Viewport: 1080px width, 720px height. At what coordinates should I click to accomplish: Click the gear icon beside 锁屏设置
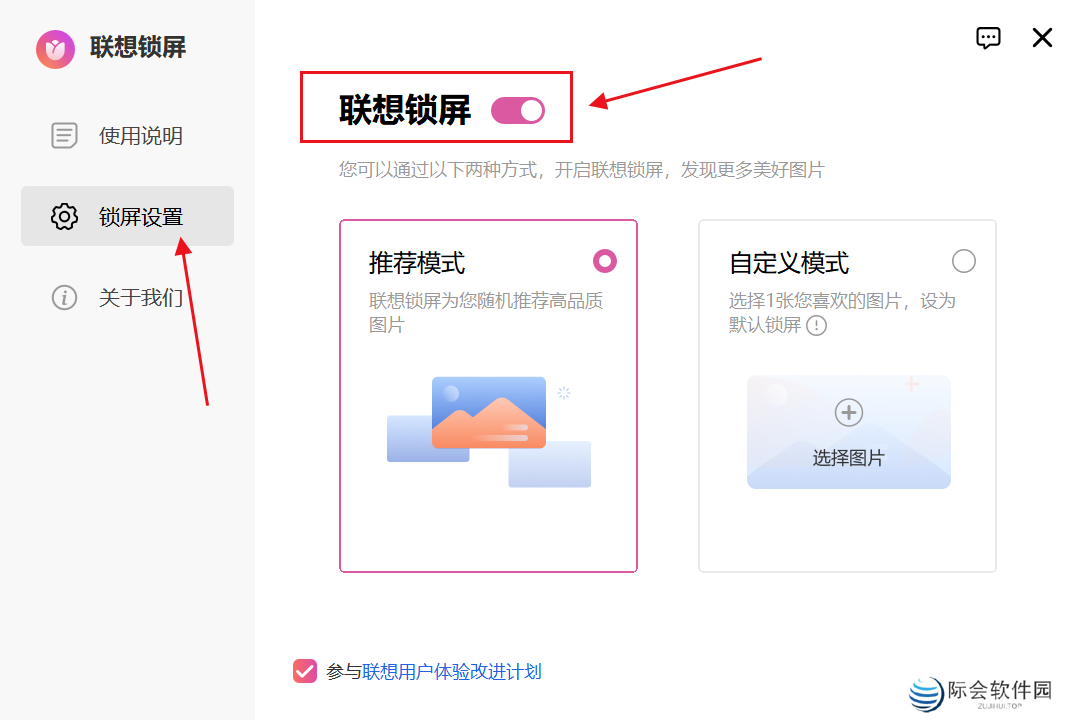64,216
